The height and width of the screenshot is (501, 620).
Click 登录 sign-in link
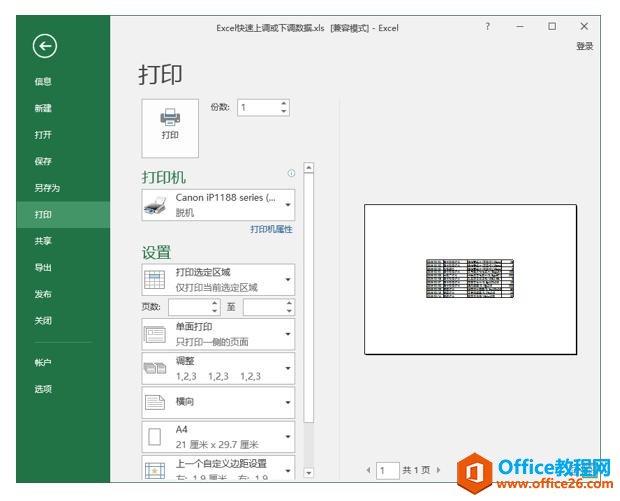[585, 46]
